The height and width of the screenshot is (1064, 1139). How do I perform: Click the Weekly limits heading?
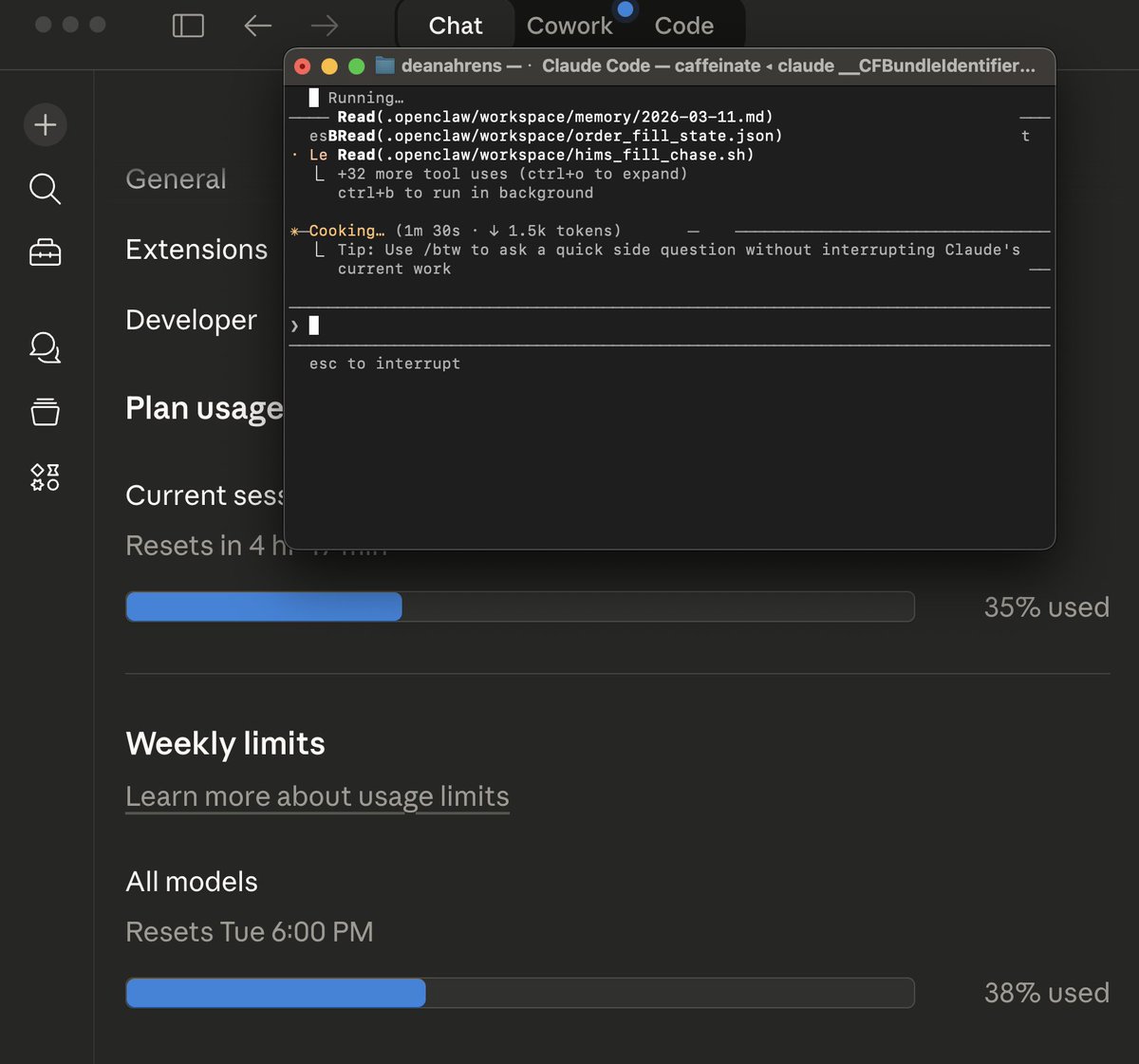click(x=225, y=743)
